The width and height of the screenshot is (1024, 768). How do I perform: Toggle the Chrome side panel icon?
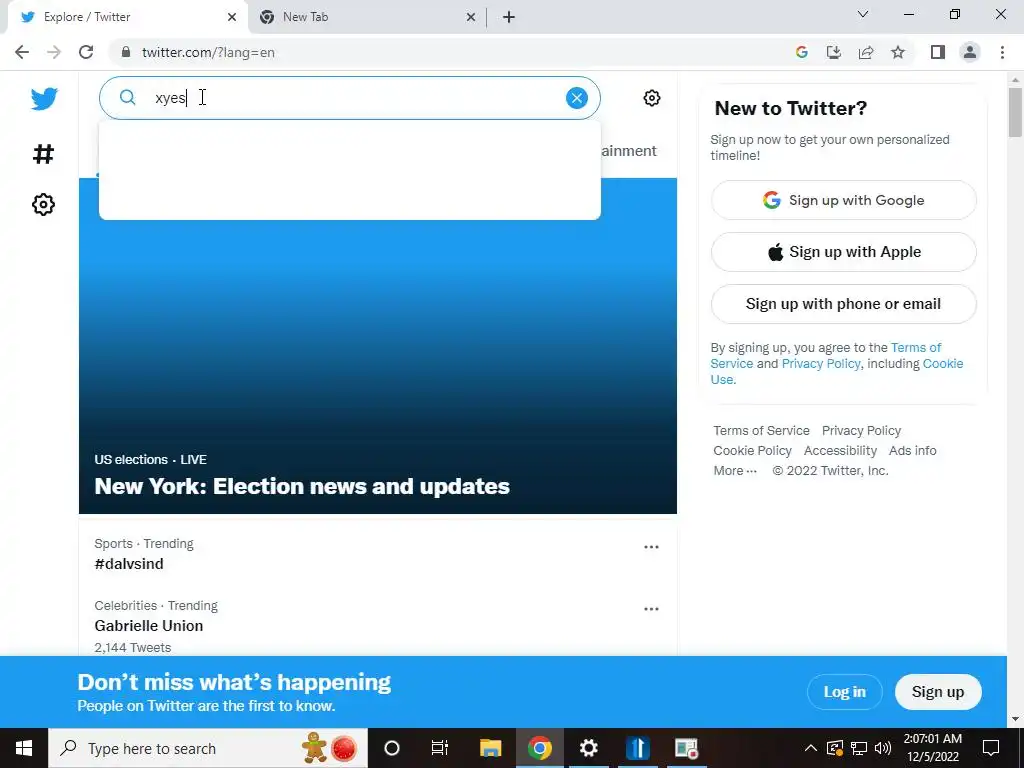[938, 52]
